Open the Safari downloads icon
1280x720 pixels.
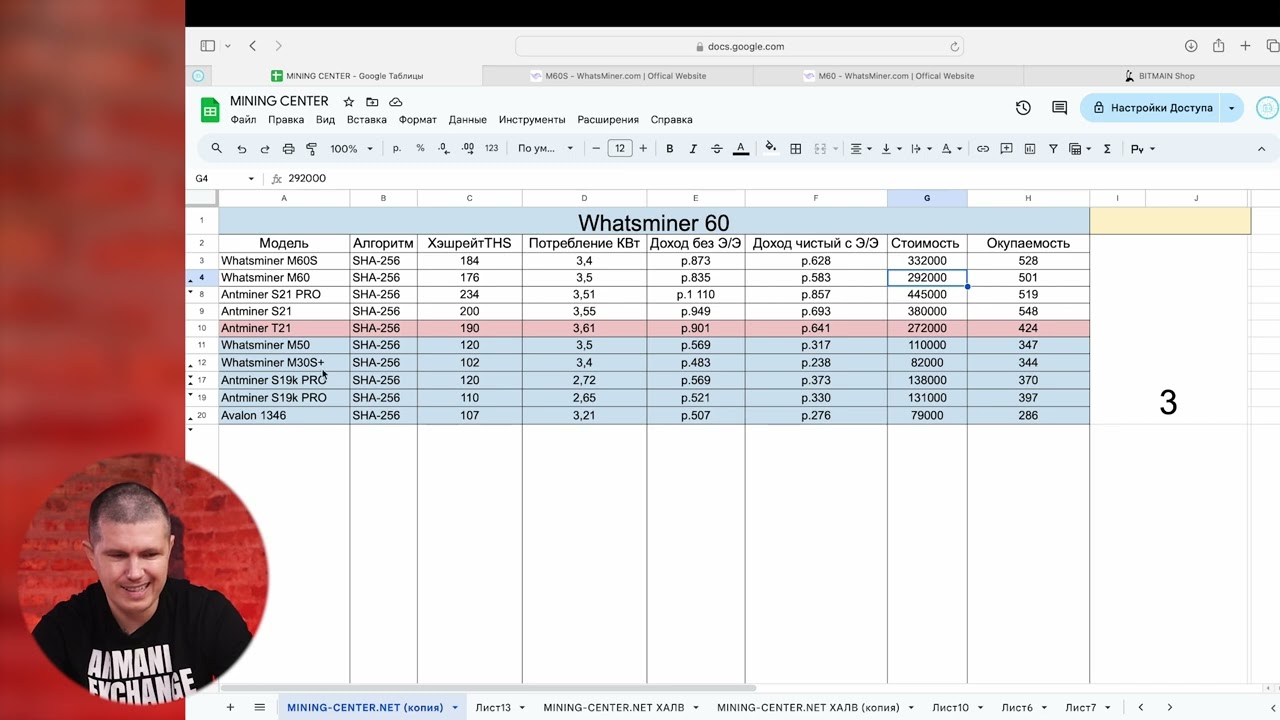[1191, 46]
